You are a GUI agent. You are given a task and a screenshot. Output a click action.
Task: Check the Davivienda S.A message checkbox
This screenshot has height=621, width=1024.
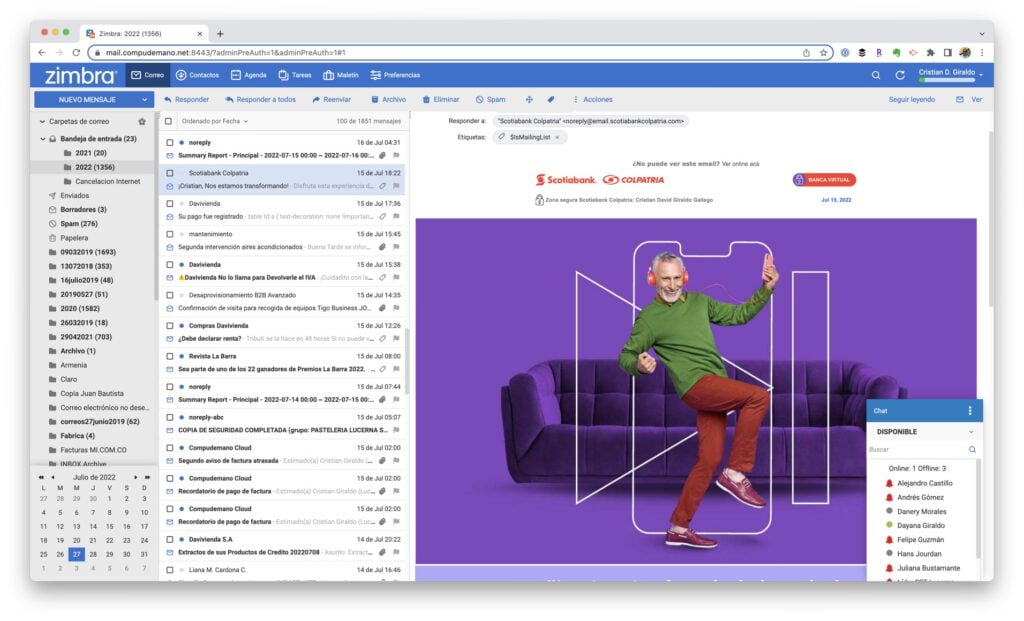click(x=170, y=539)
